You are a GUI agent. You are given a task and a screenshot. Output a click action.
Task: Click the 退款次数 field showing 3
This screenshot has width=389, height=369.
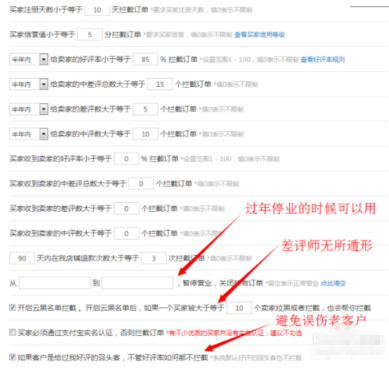click(154, 258)
